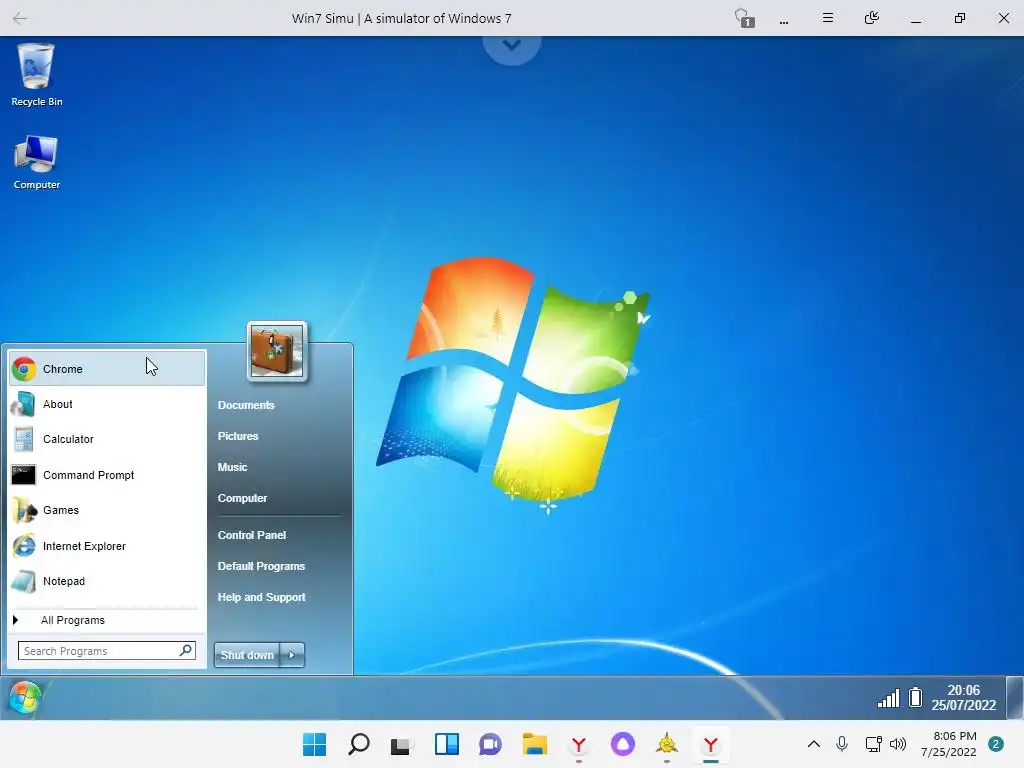
Task: Open Music link in Start menu
Action: (232, 467)
